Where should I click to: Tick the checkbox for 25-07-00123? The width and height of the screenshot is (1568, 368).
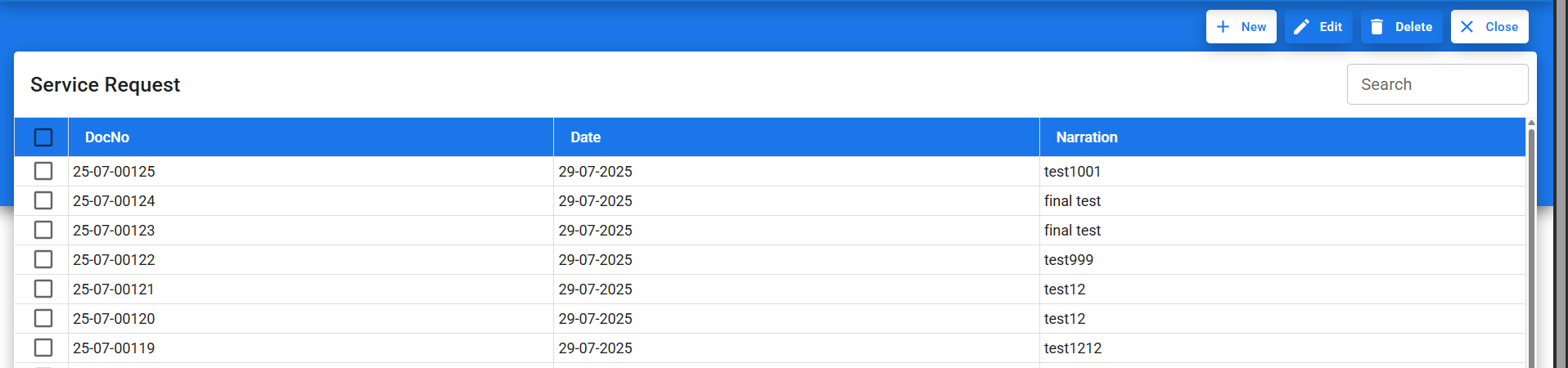tap(43, 230)
